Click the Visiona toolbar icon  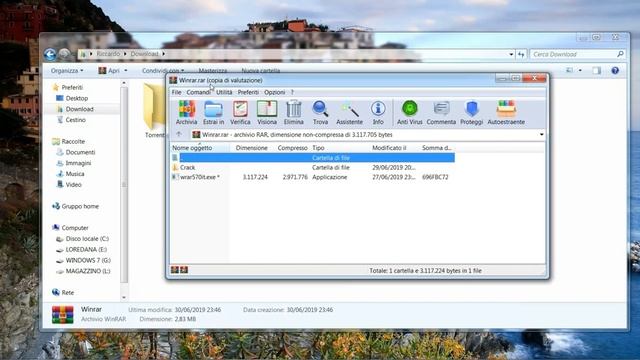267,113
